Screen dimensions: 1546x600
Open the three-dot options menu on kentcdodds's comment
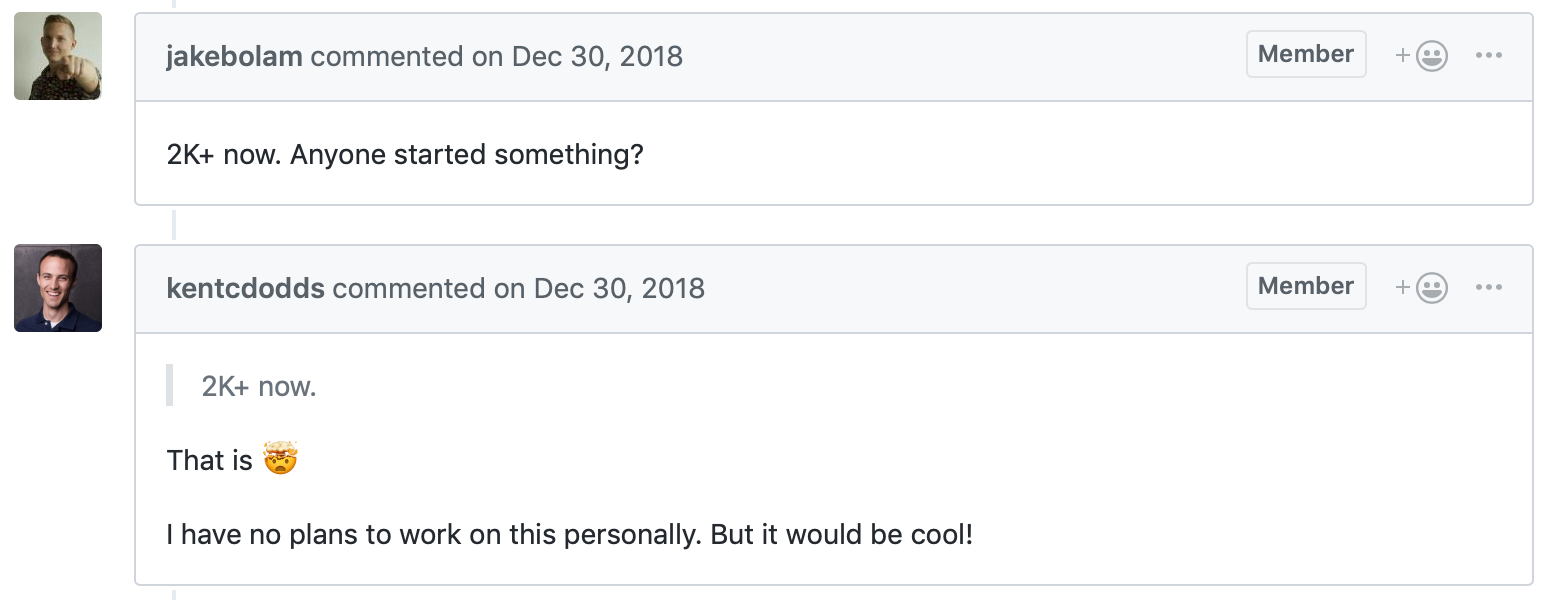click(1489, 288)
